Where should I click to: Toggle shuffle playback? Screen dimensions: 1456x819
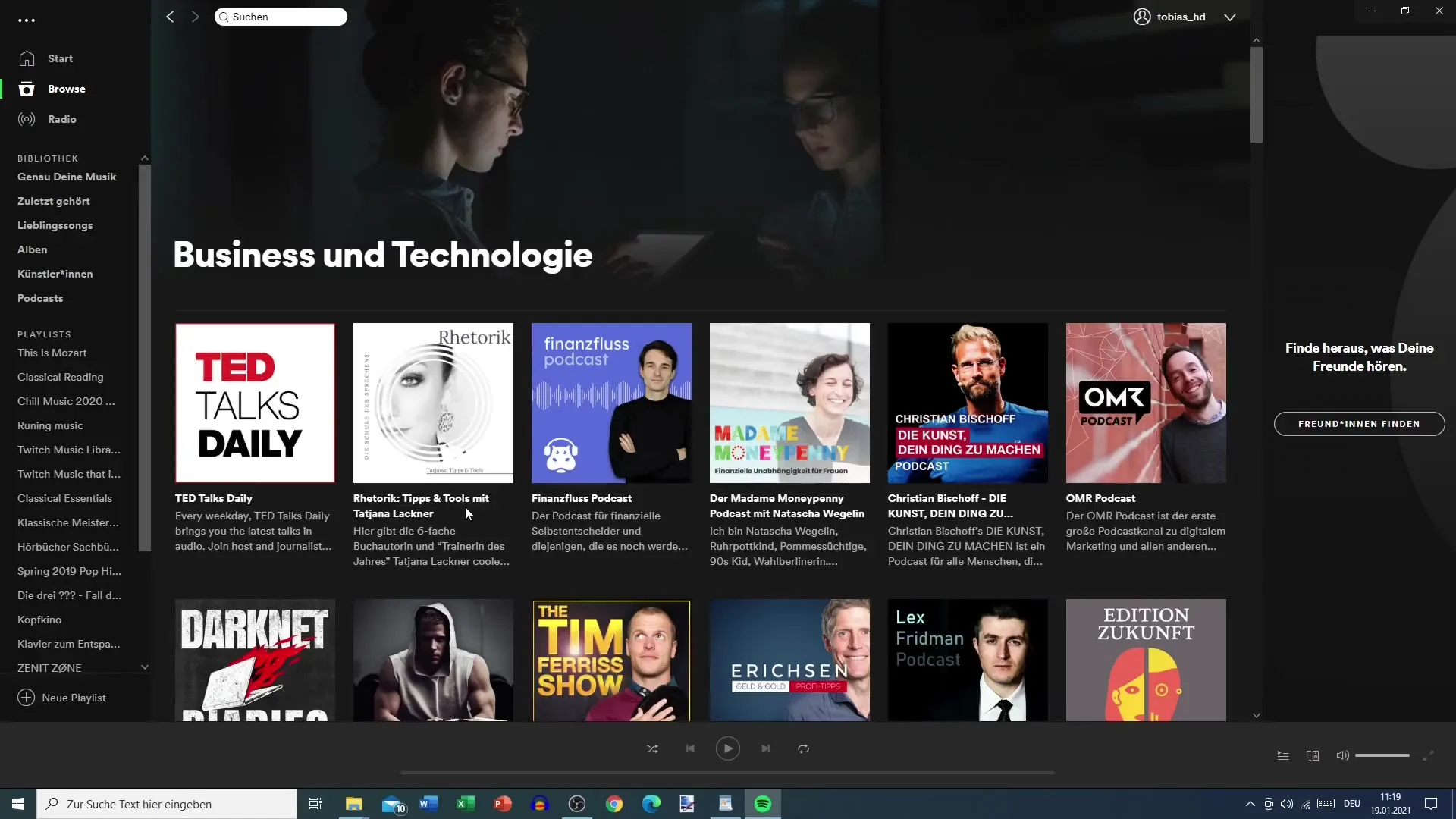[x=652, y=748]
